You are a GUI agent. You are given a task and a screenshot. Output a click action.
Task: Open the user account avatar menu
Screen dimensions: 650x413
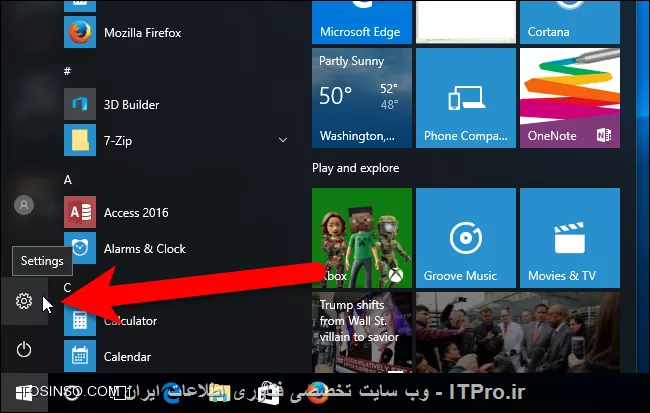point(24,205)
